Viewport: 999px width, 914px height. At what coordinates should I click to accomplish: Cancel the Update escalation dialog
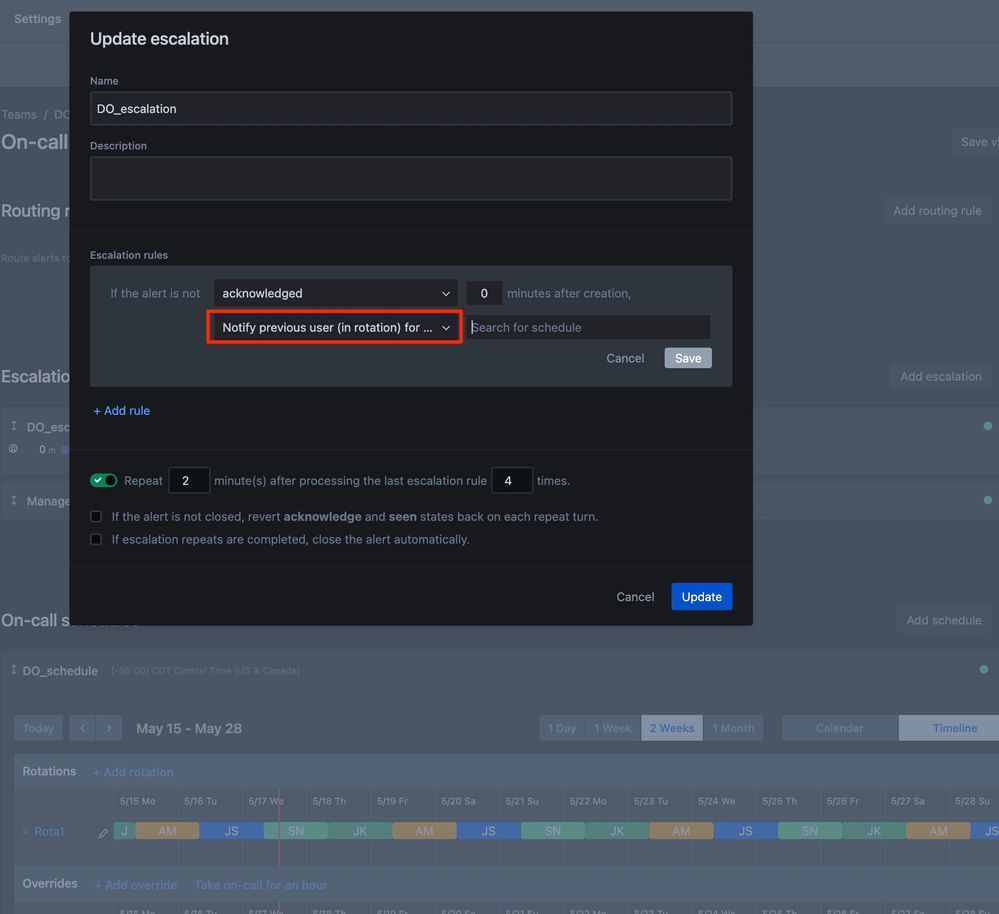tap(635, 597)
